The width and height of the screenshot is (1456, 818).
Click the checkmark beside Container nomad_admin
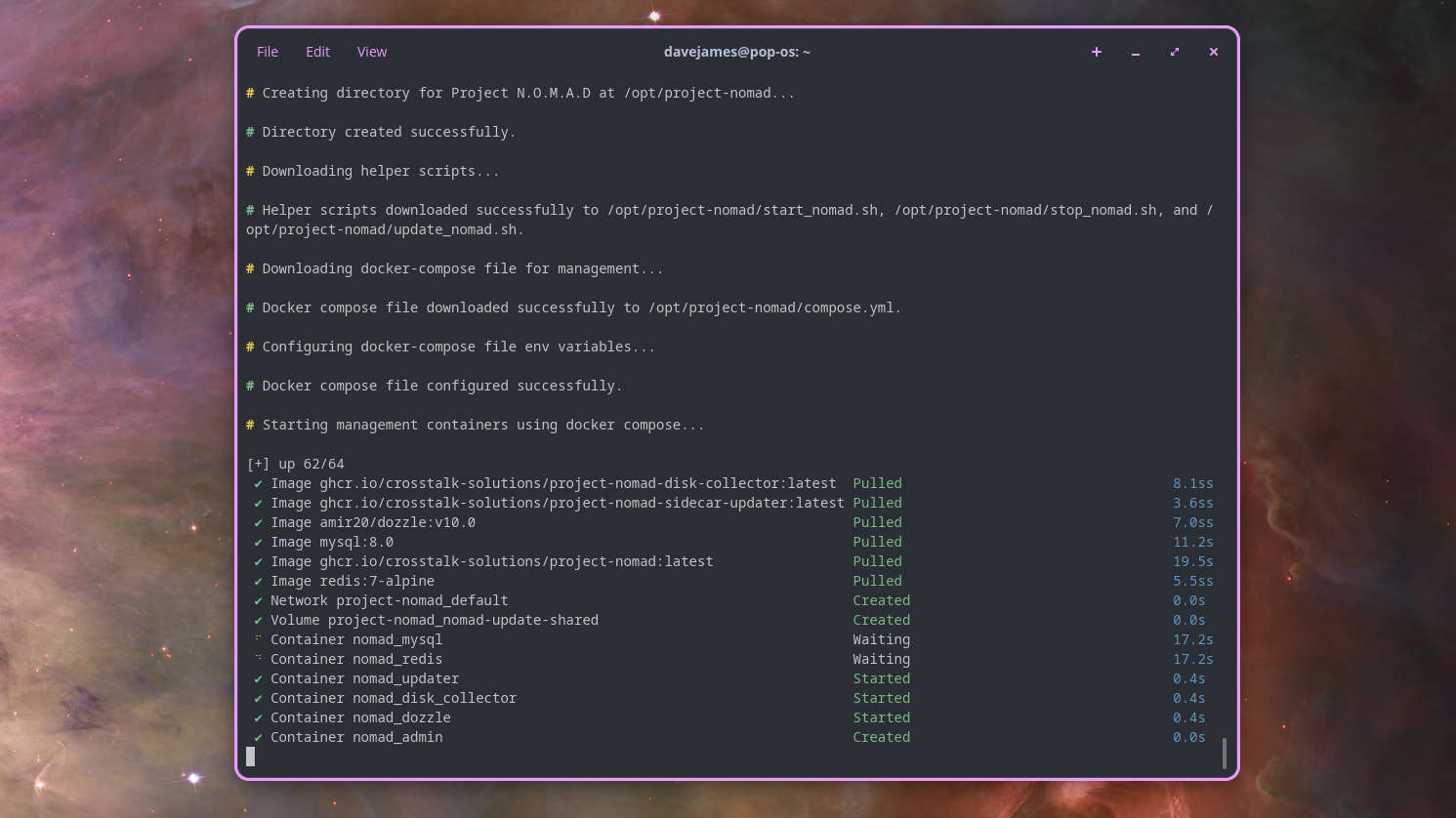coord(258,737)
